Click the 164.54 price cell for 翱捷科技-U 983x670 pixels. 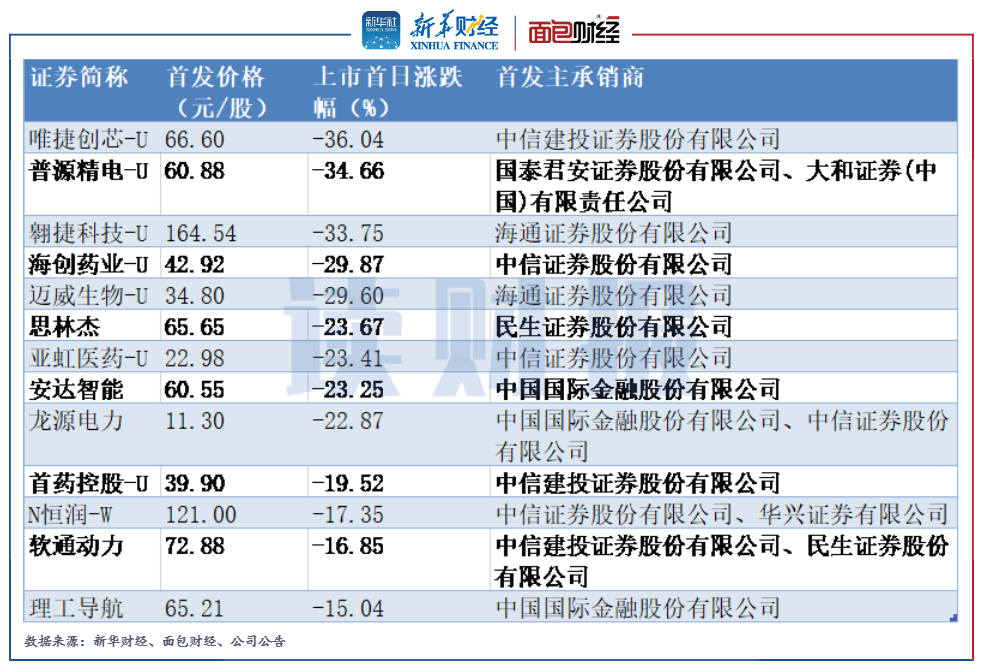coord(202,234)
